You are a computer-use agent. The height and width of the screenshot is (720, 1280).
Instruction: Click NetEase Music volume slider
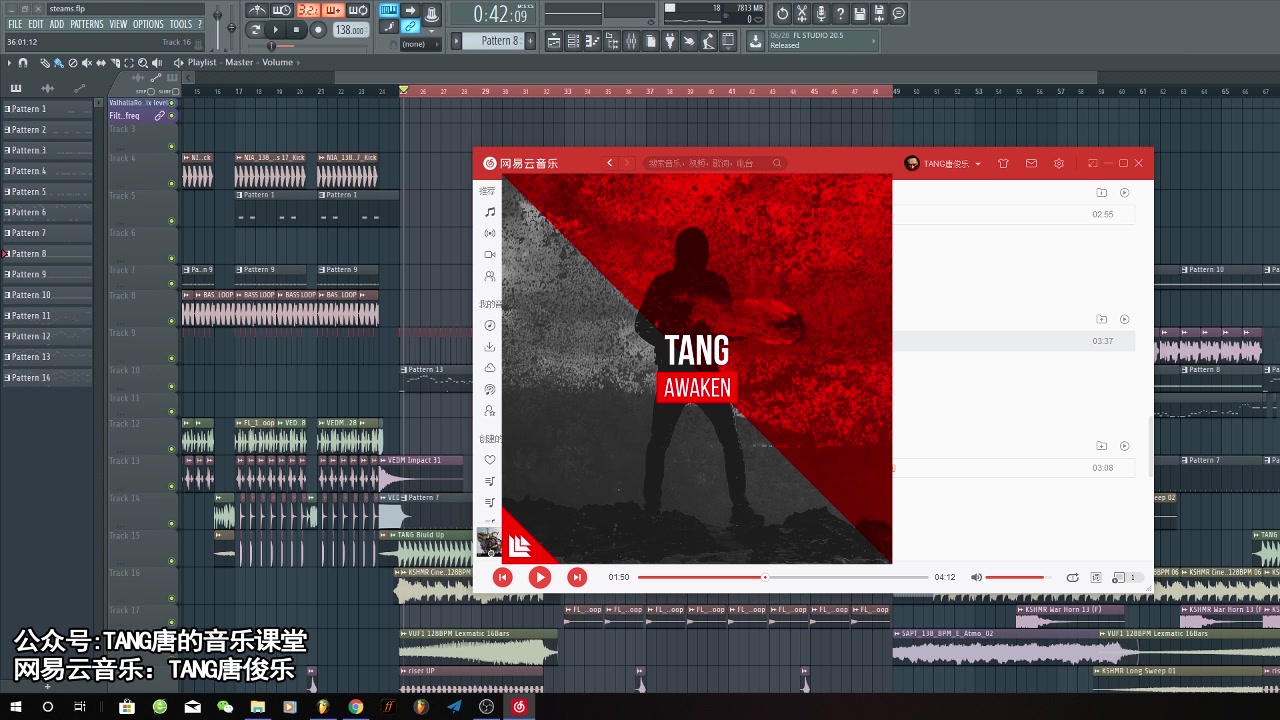[x=1018, y=577]
